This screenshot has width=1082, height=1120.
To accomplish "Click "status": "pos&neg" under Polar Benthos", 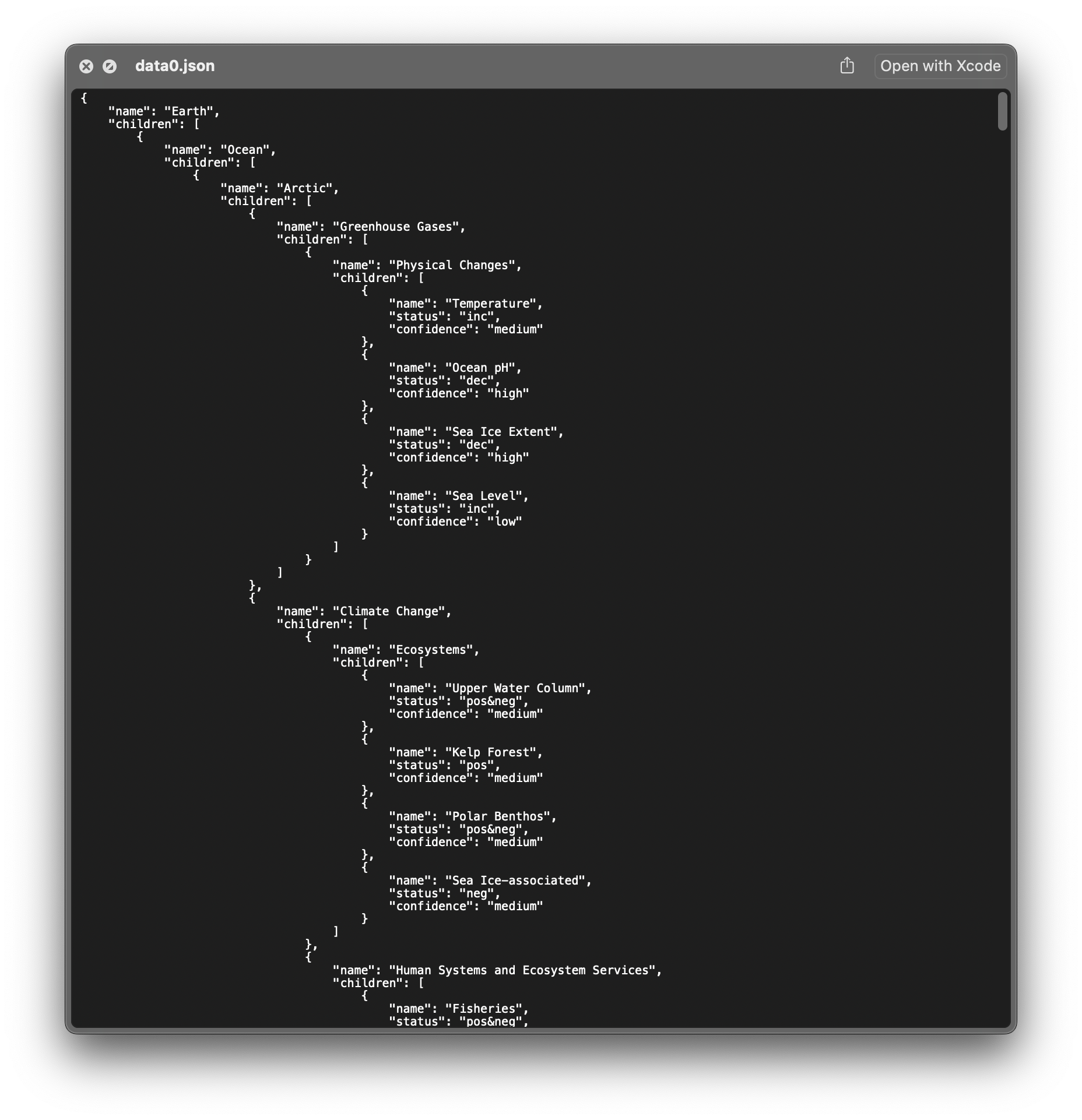I will click(458, 829).
